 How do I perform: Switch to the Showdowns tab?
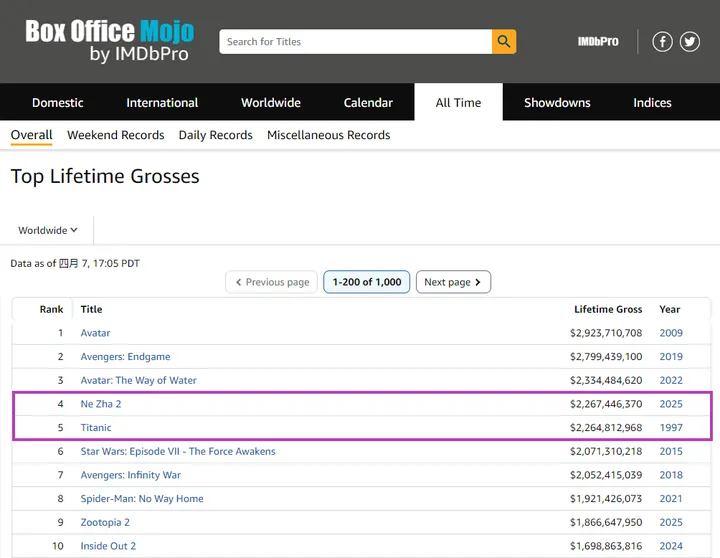click(x=557, y=103)
